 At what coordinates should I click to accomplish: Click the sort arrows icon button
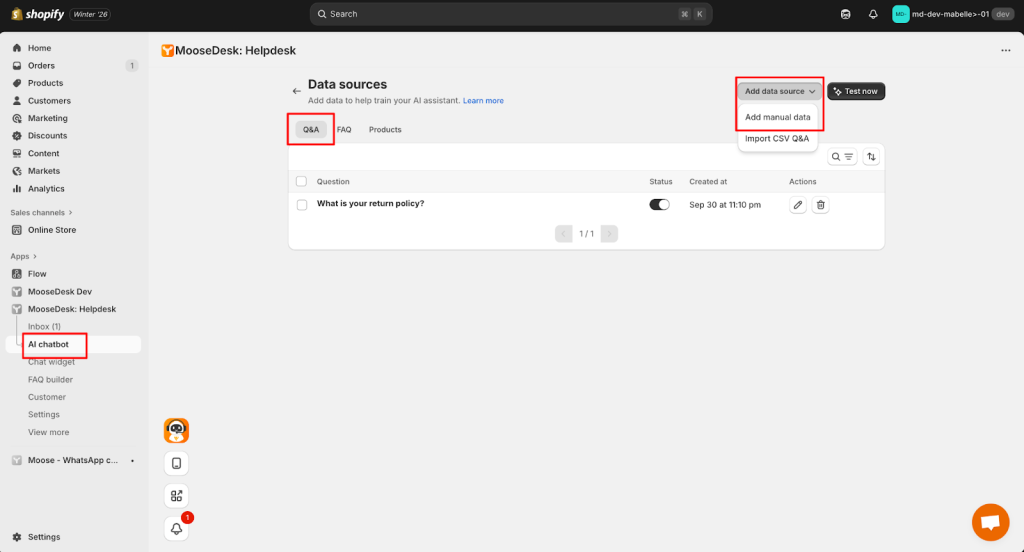tap(871, 157)
